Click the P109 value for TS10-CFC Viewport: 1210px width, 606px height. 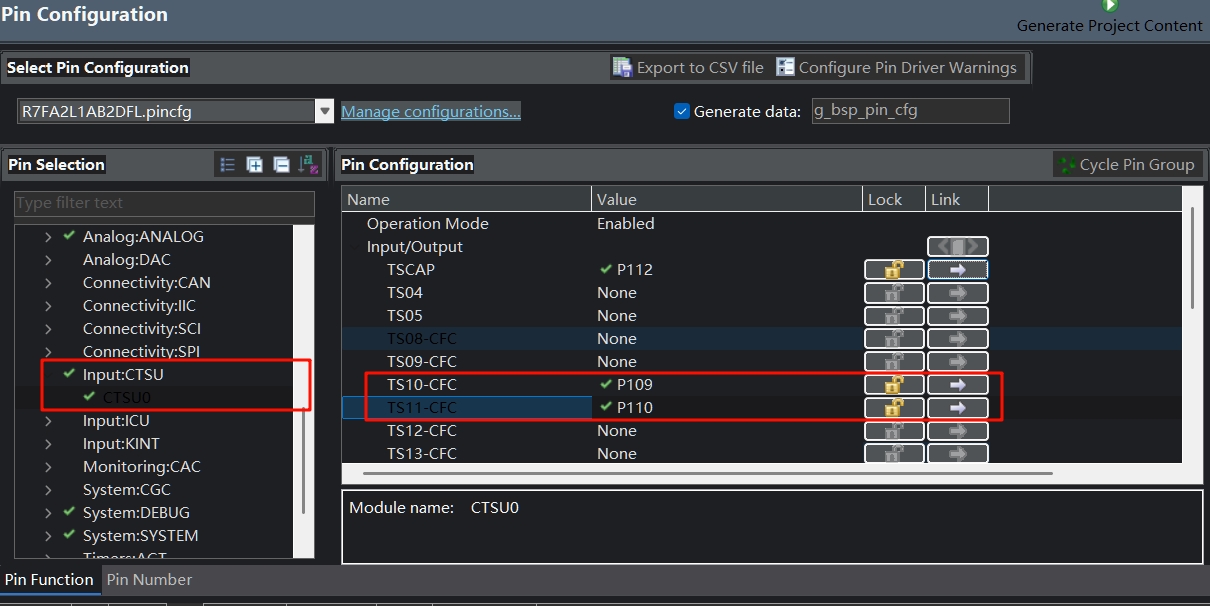(635, 385)
